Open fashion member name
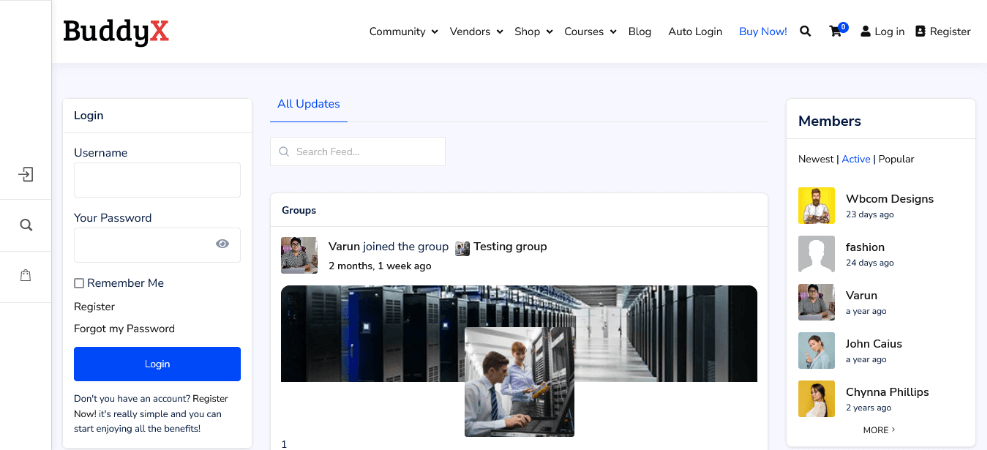The image size is (987, 450). (865, 247)
